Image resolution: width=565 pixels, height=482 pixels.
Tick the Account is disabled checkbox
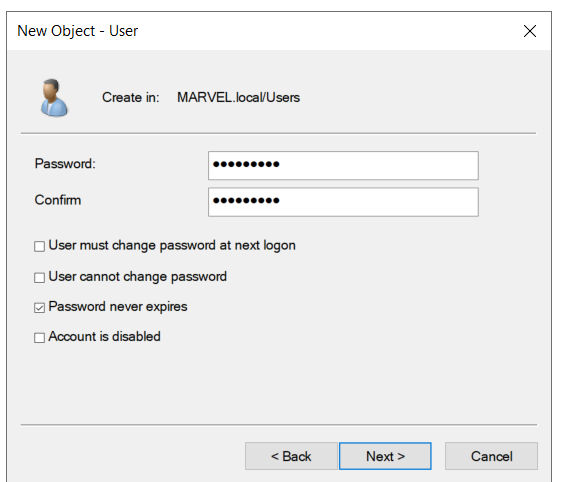pyautogui.click(x=40, y=338)
